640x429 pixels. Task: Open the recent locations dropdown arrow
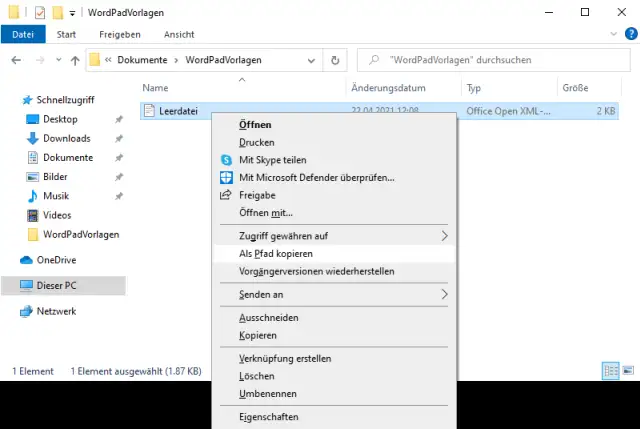tap(58, 60)
